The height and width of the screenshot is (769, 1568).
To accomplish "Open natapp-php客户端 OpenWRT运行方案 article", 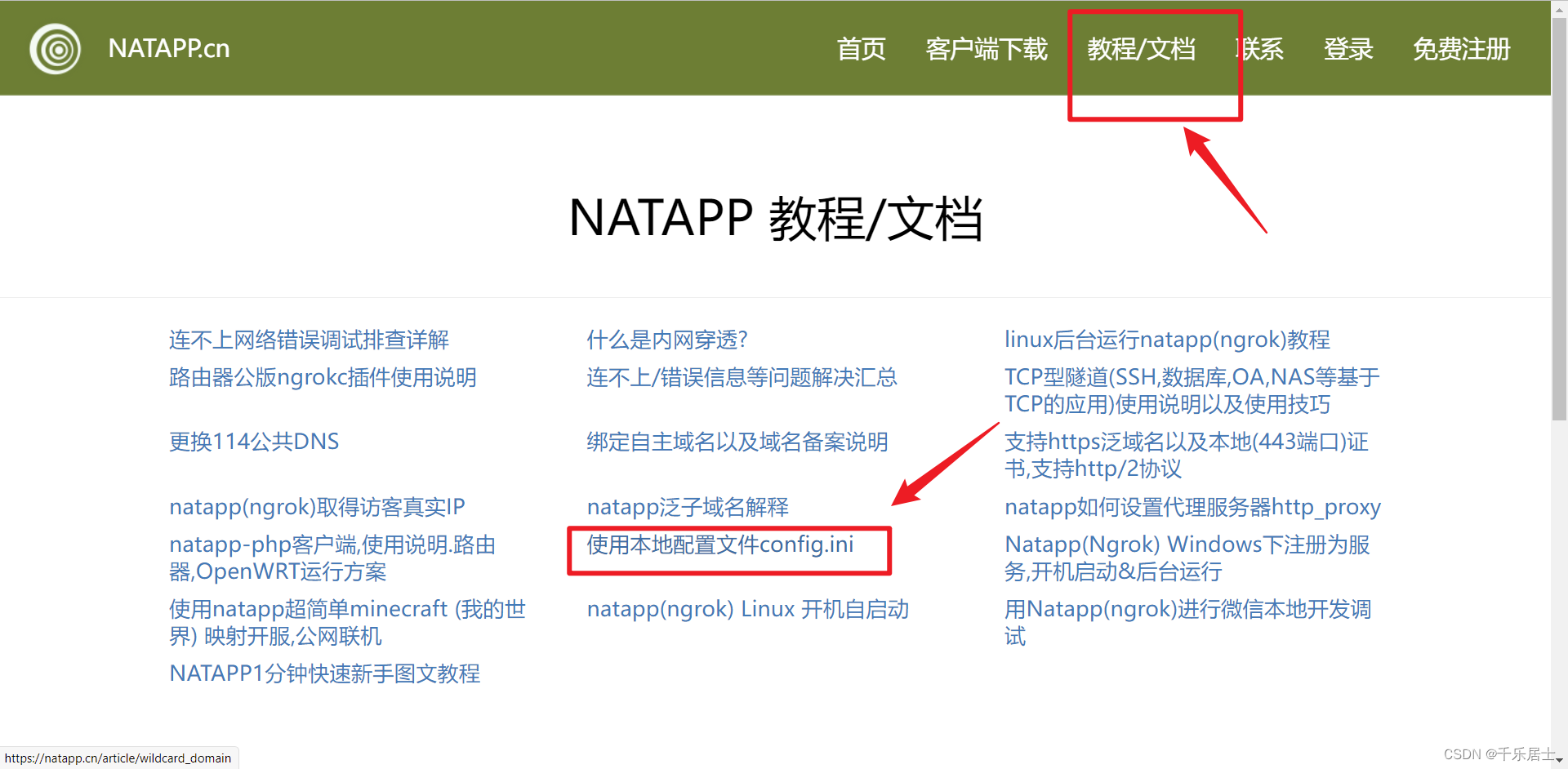I will pyautogui.click(x=332, y=558).
